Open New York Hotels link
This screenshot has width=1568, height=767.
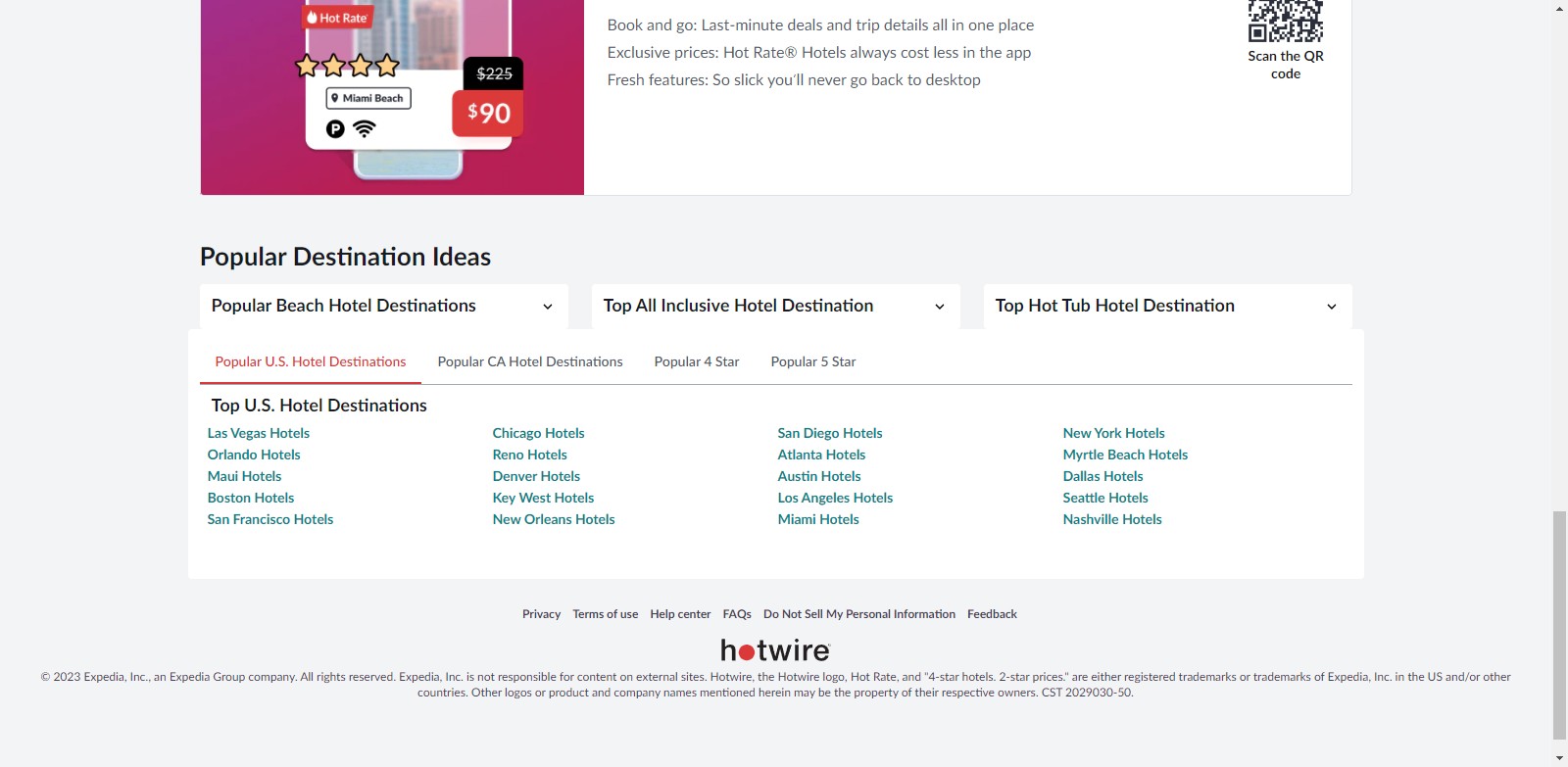click(1113, 433)
